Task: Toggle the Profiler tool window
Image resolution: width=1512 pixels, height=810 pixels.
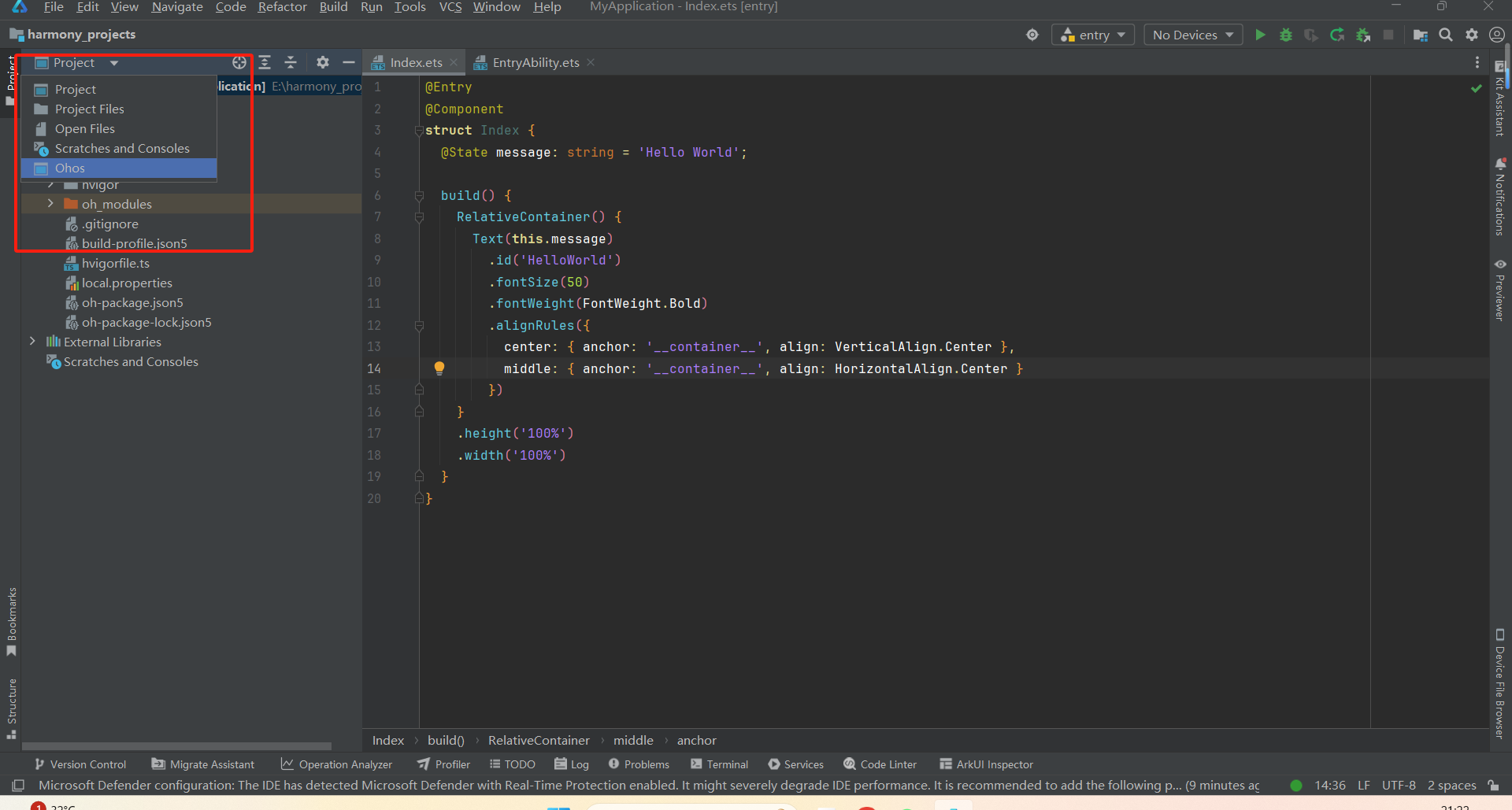Action: coord(443,764)
